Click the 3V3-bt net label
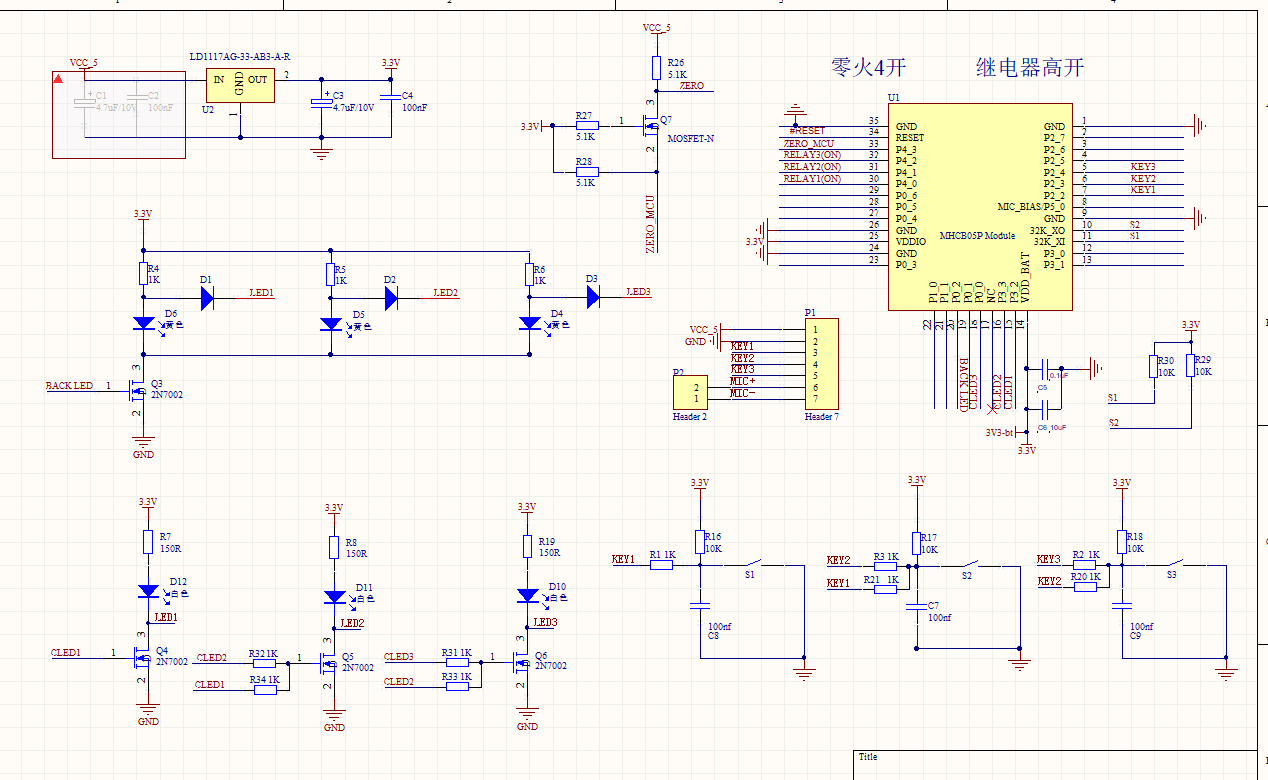Screen dimensions: 1268x780 coord(1000,433)
